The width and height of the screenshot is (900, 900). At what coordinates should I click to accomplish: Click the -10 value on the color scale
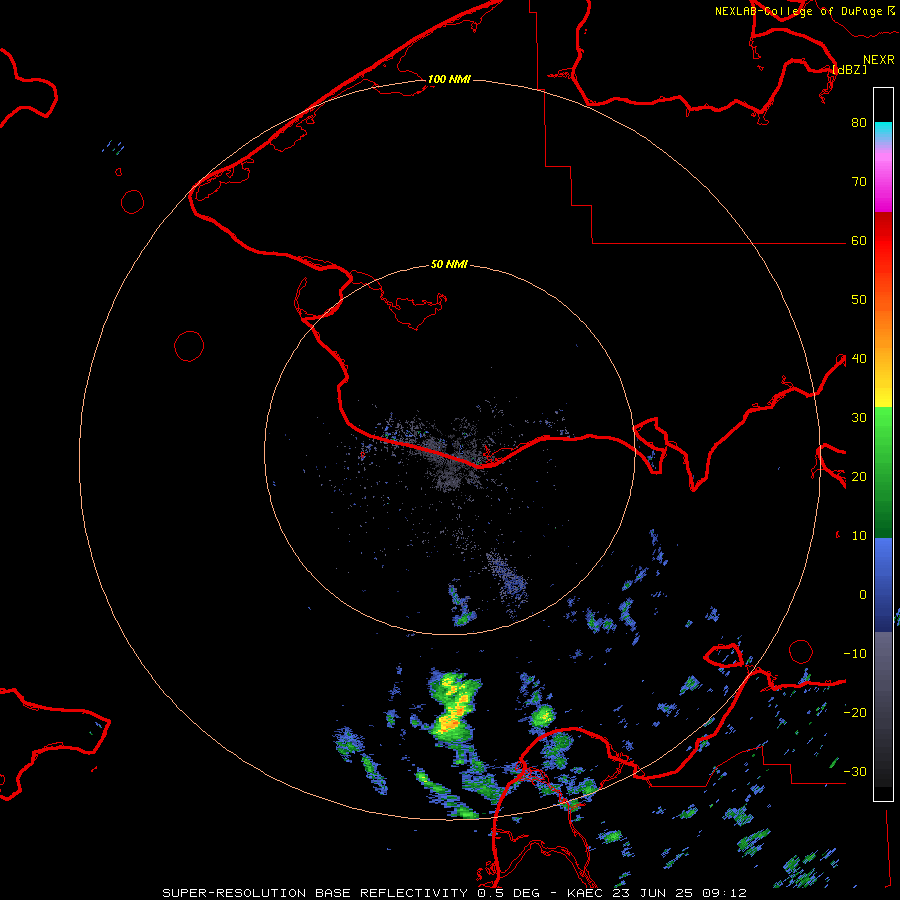(855, 653)
